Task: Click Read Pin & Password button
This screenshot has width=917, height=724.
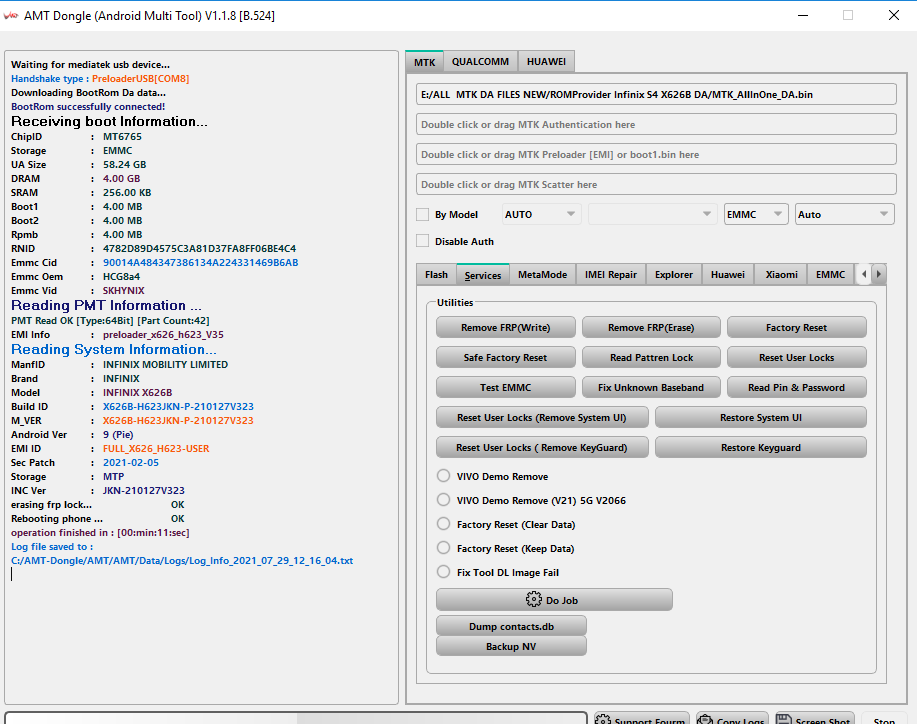Action: click(x=797, y=387)
